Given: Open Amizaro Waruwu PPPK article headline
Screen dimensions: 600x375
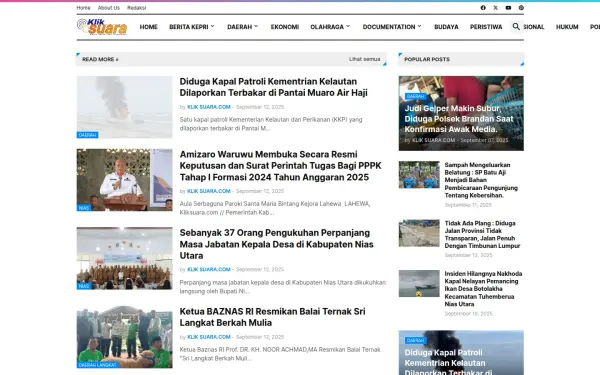Looking at the screenshot, I should [280, 166].
